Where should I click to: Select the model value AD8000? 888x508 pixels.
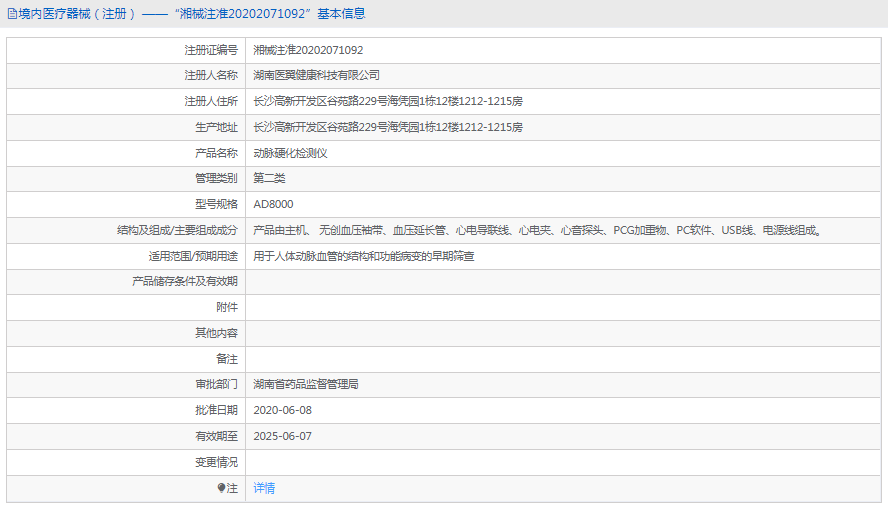pos(274,204)
